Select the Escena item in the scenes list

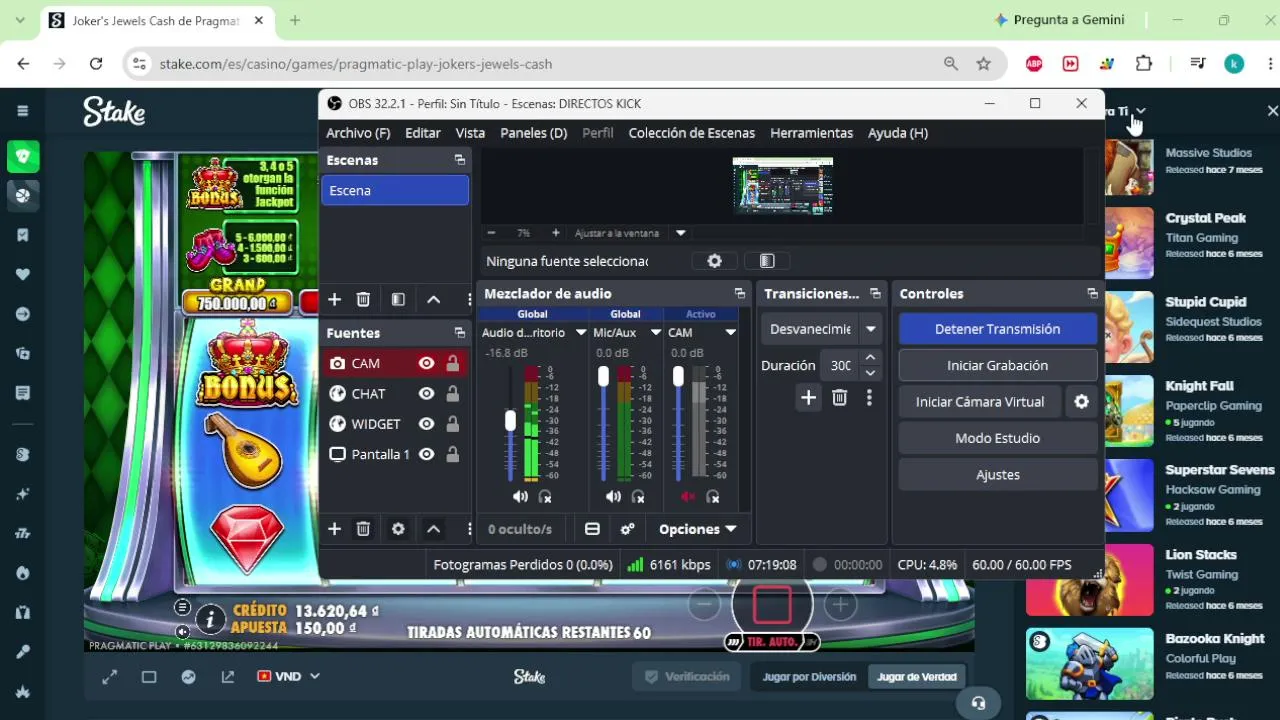[x=395, y=191]
